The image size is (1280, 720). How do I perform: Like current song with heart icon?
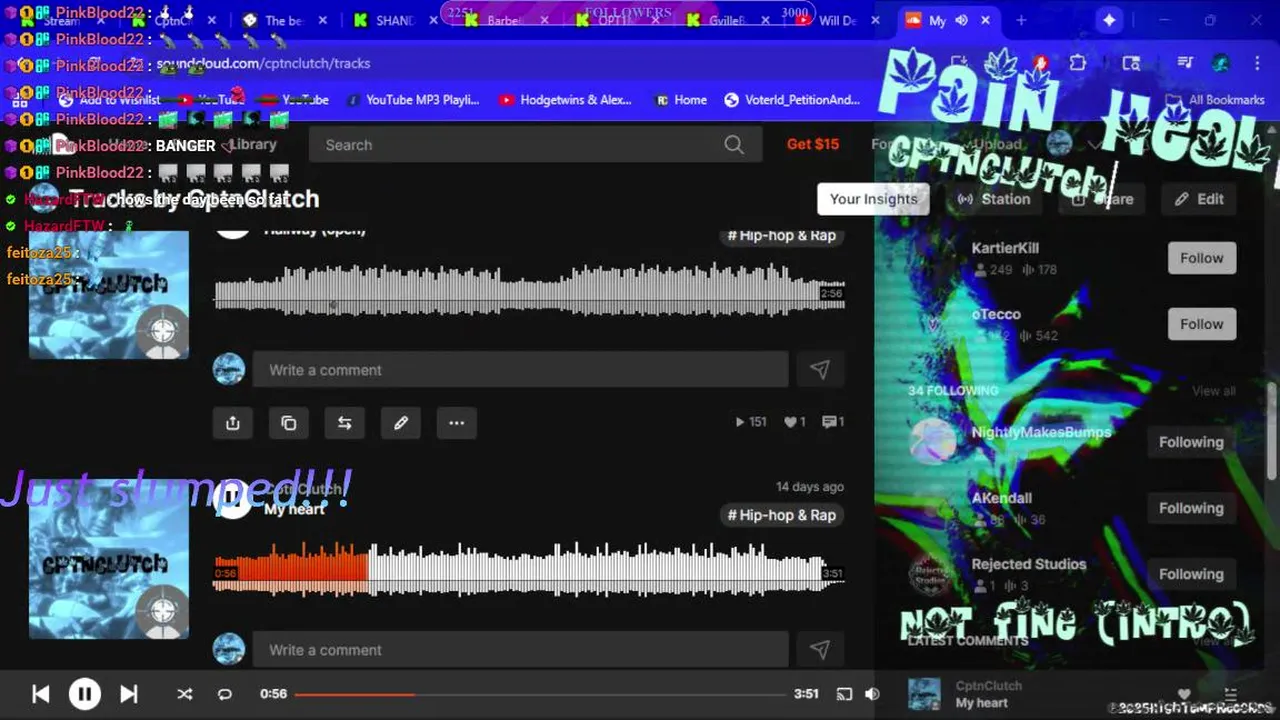click(1184, 694)
